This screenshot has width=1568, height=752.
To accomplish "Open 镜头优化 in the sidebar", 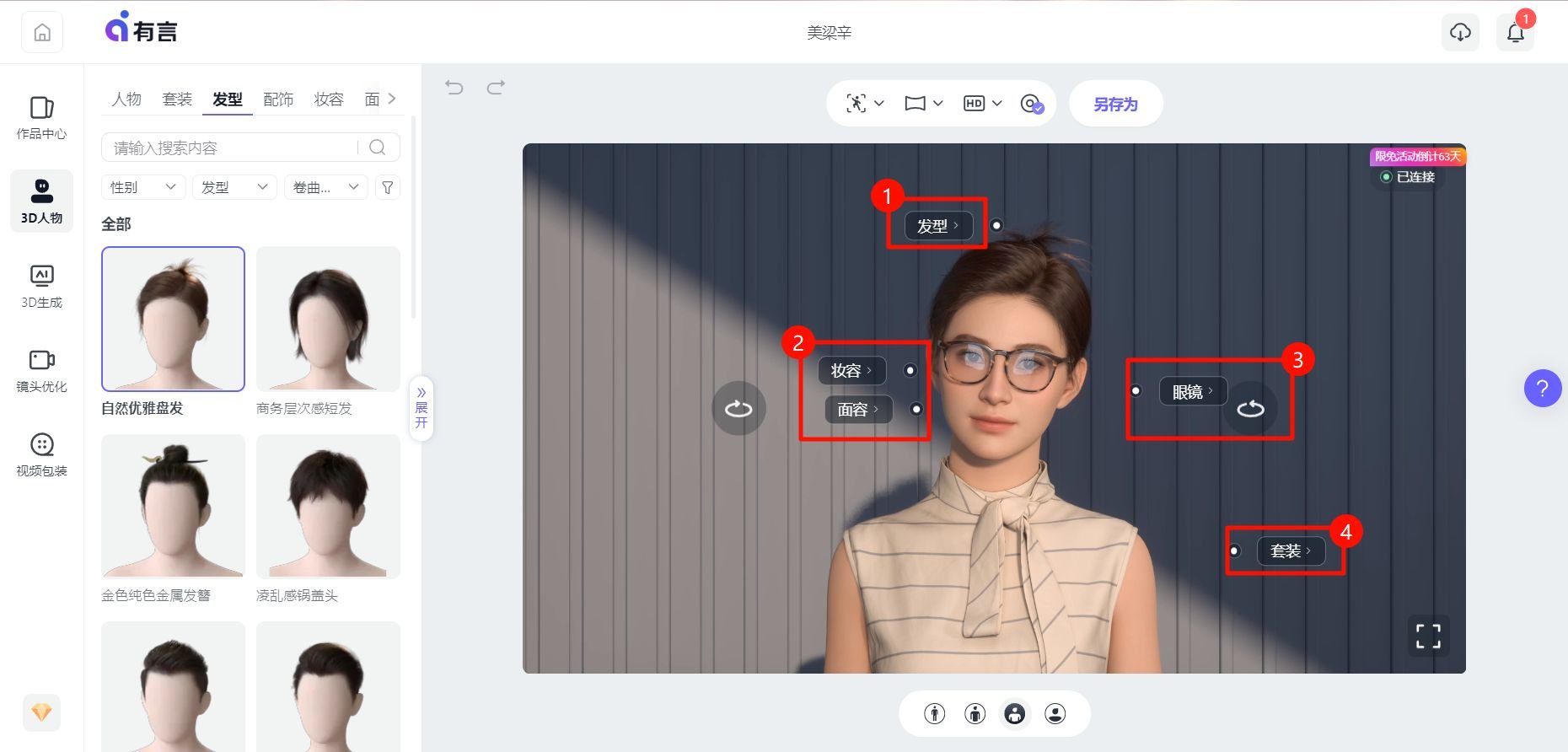I will point(41,370).
